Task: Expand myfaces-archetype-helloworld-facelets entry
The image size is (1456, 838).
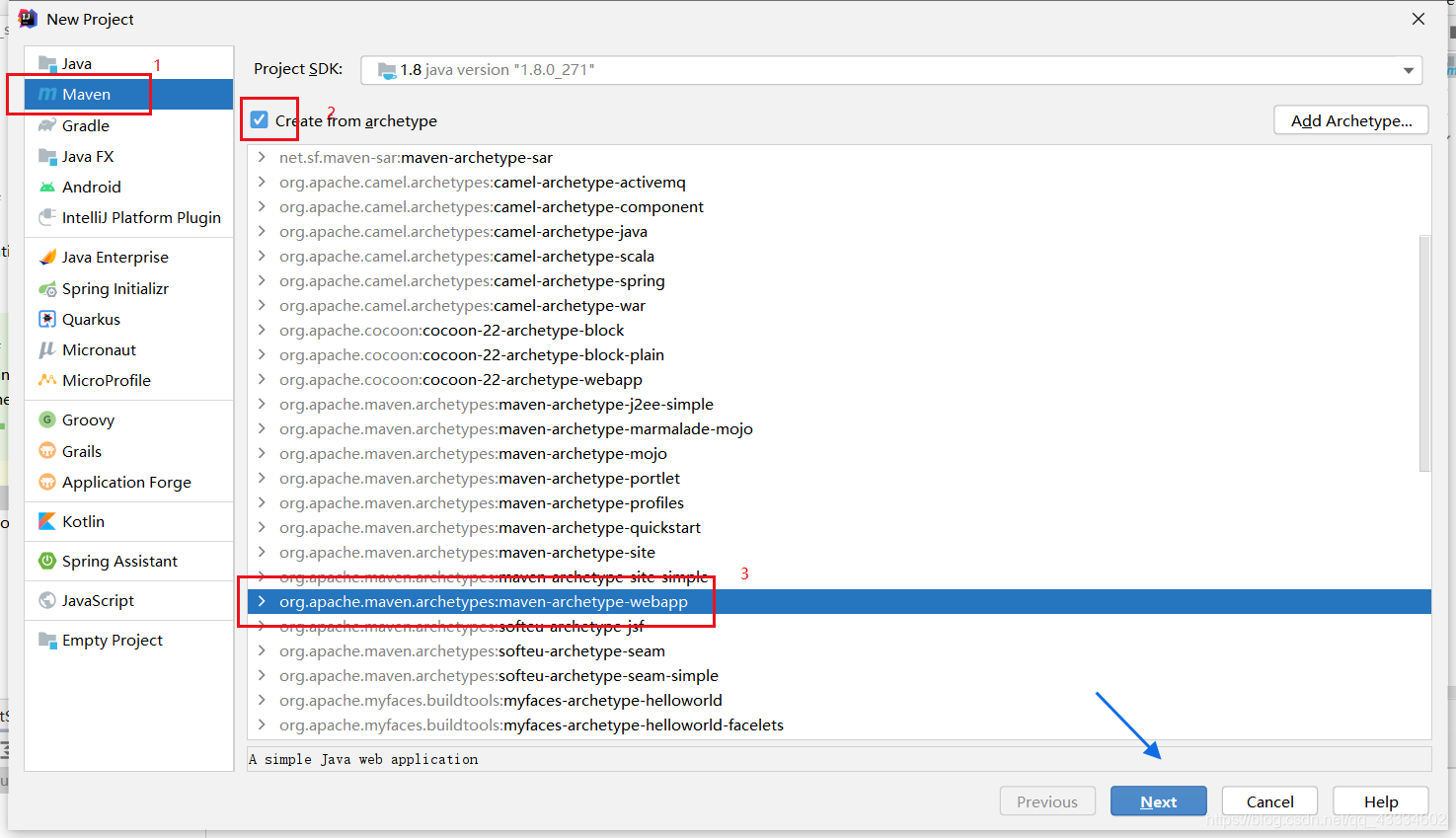Action: coord(262,724)
